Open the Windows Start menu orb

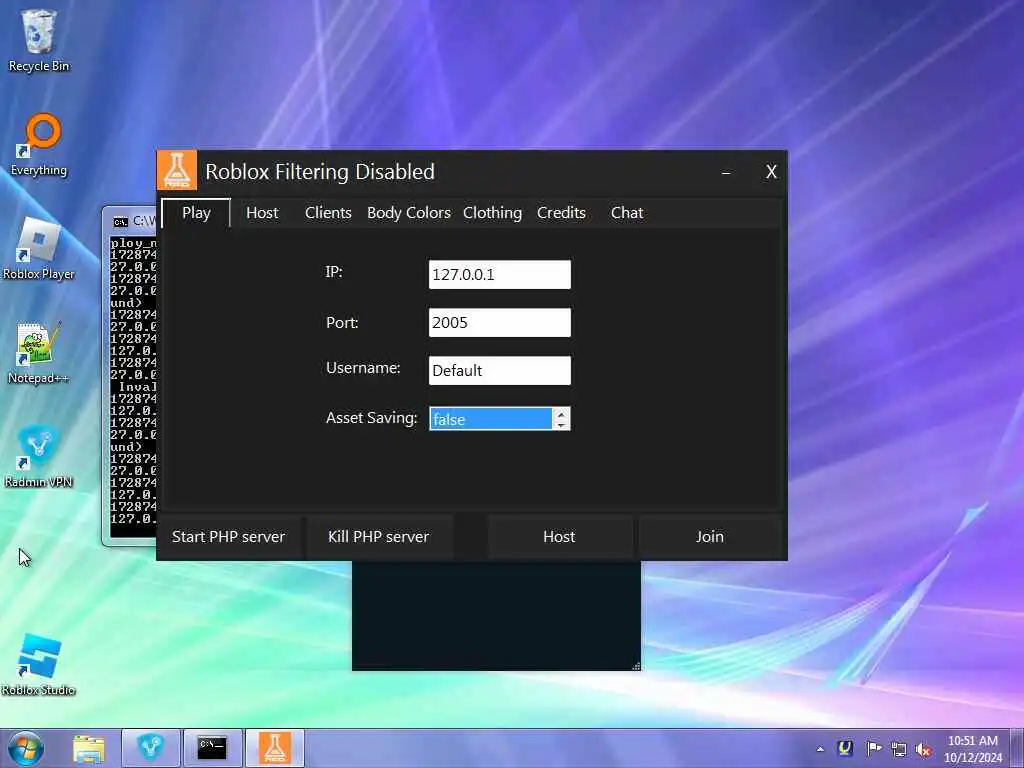tap(26, 748)
